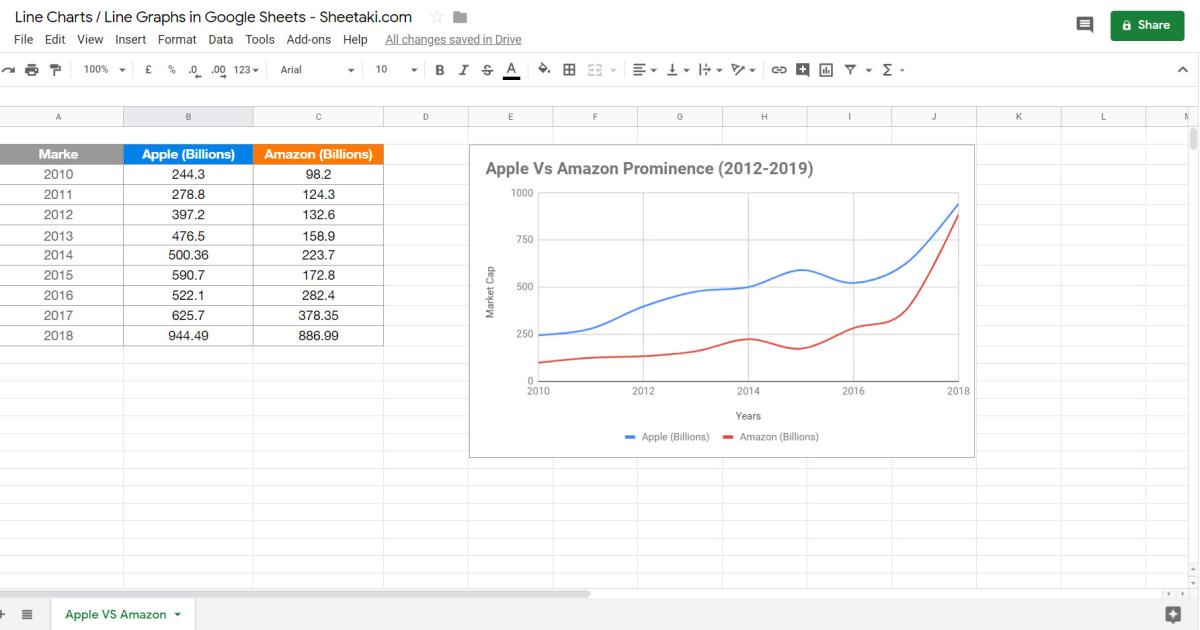Insert a chart from the toolbar
This screenshot has width=1200, height=630.
coord(825,70)
